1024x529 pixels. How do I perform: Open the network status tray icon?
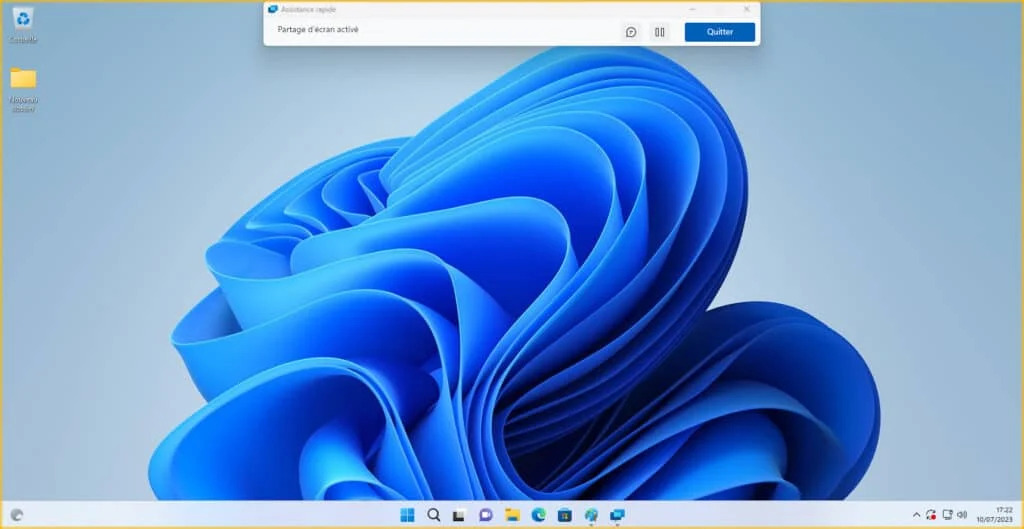pyautogui.click(x=948, y=515)
